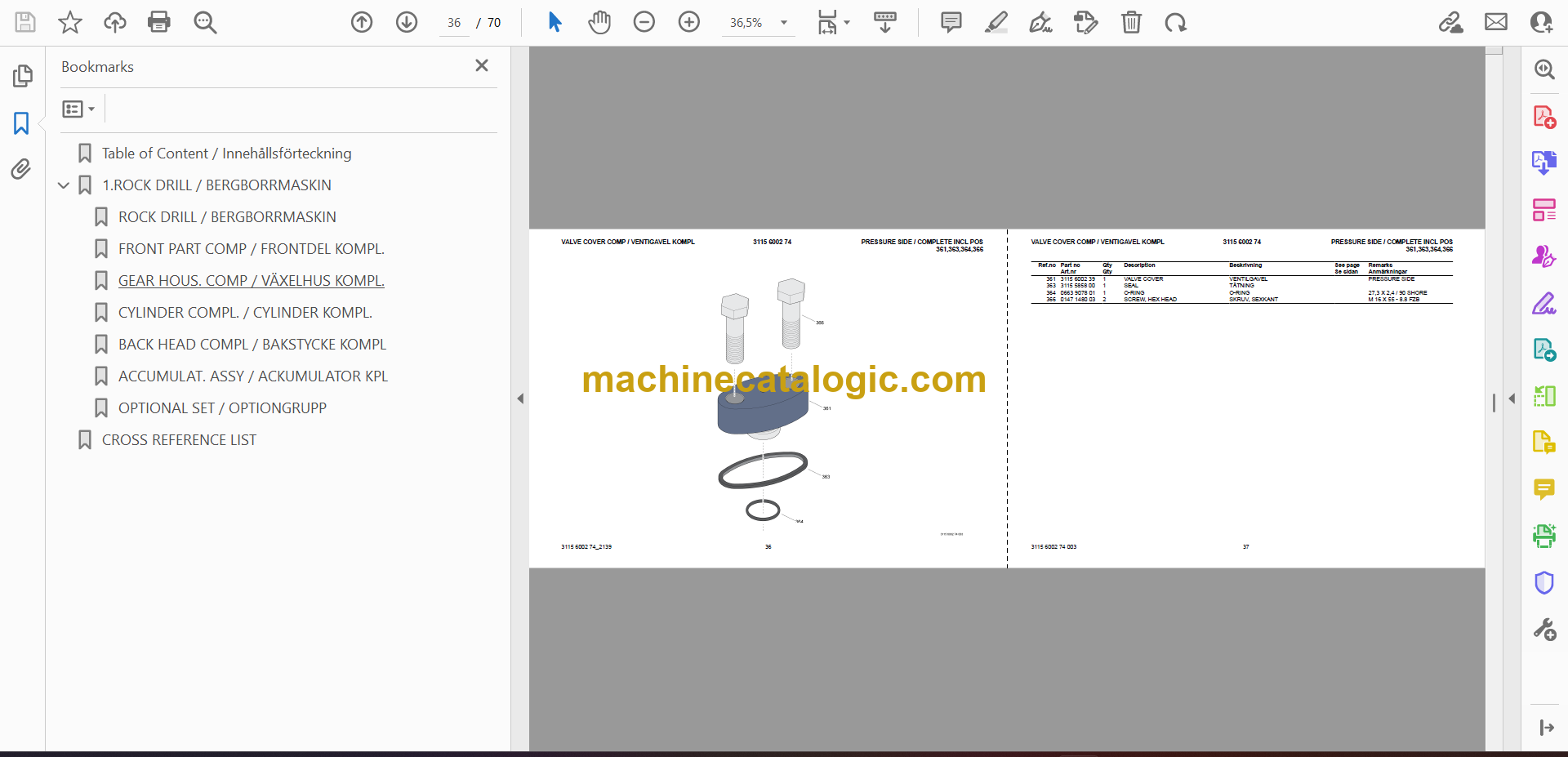The width and height of the screenshot is (1568, 757).
Task: Click the page number field showing 36
Action: (454, 23)
